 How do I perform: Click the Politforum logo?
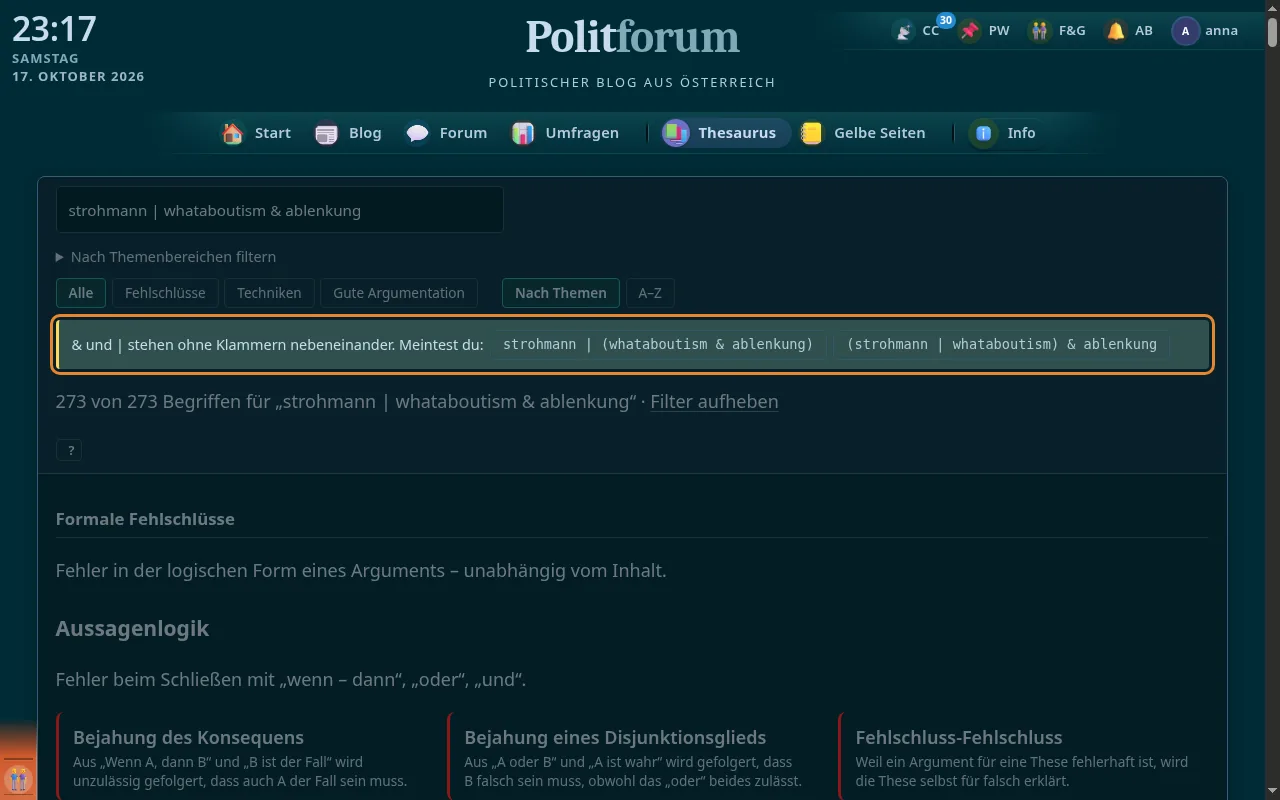pos(632,37)
